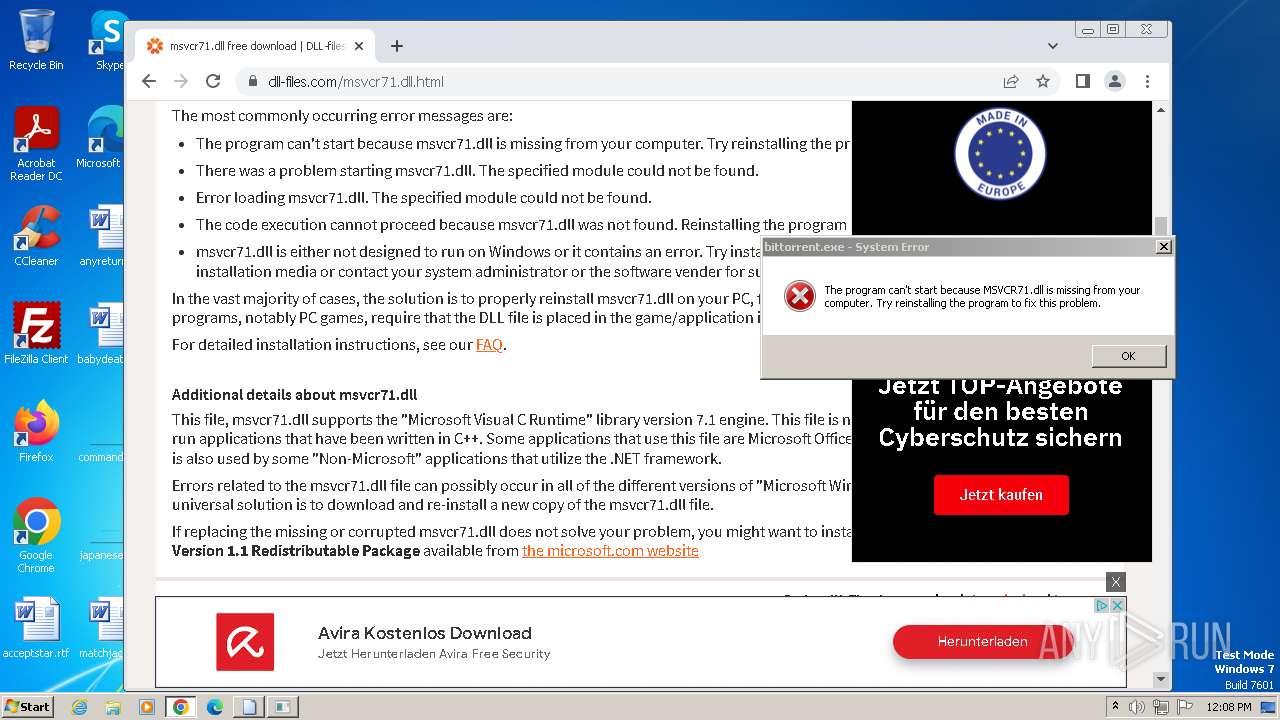Launch Firefox from the desktop

tap(36, 432)
